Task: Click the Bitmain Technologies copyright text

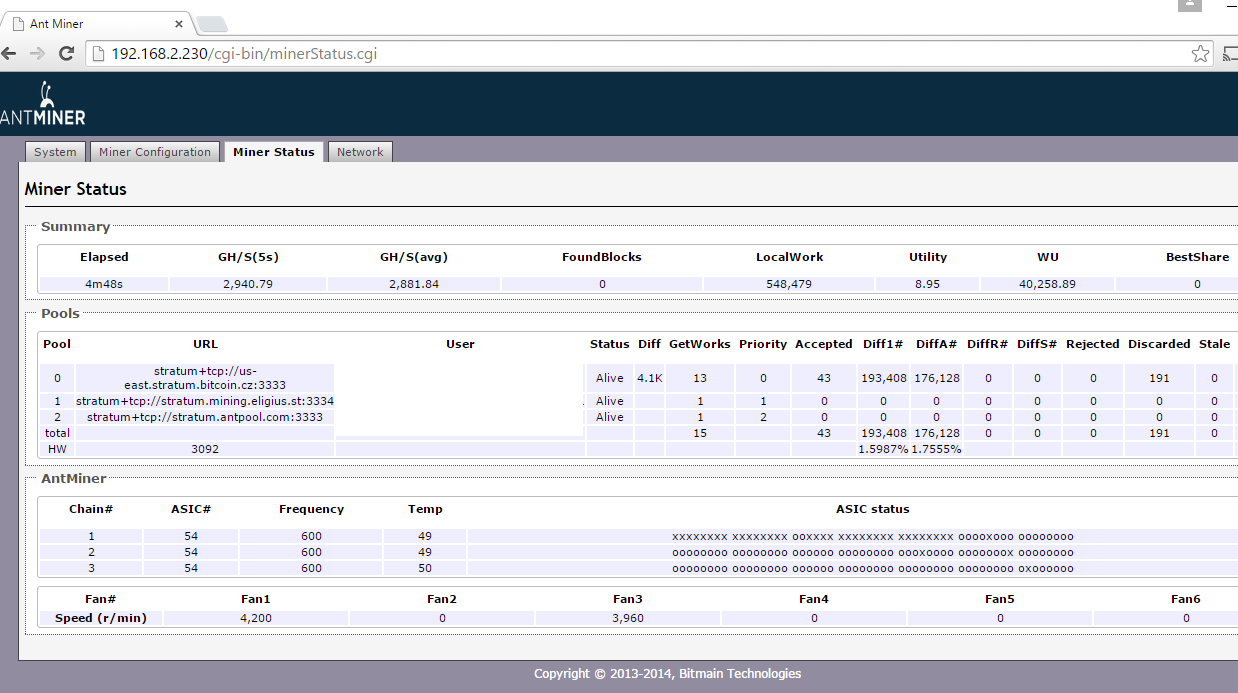Action: [667, 674]
